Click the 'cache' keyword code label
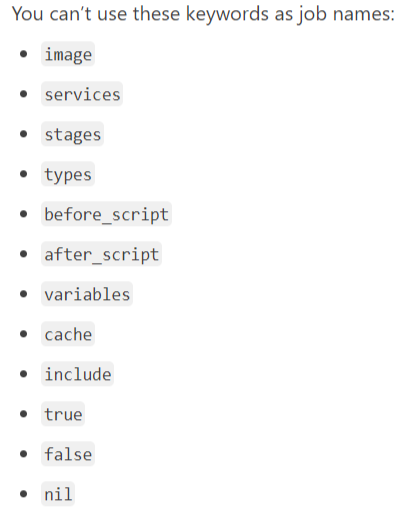 (x=68, y=334)
